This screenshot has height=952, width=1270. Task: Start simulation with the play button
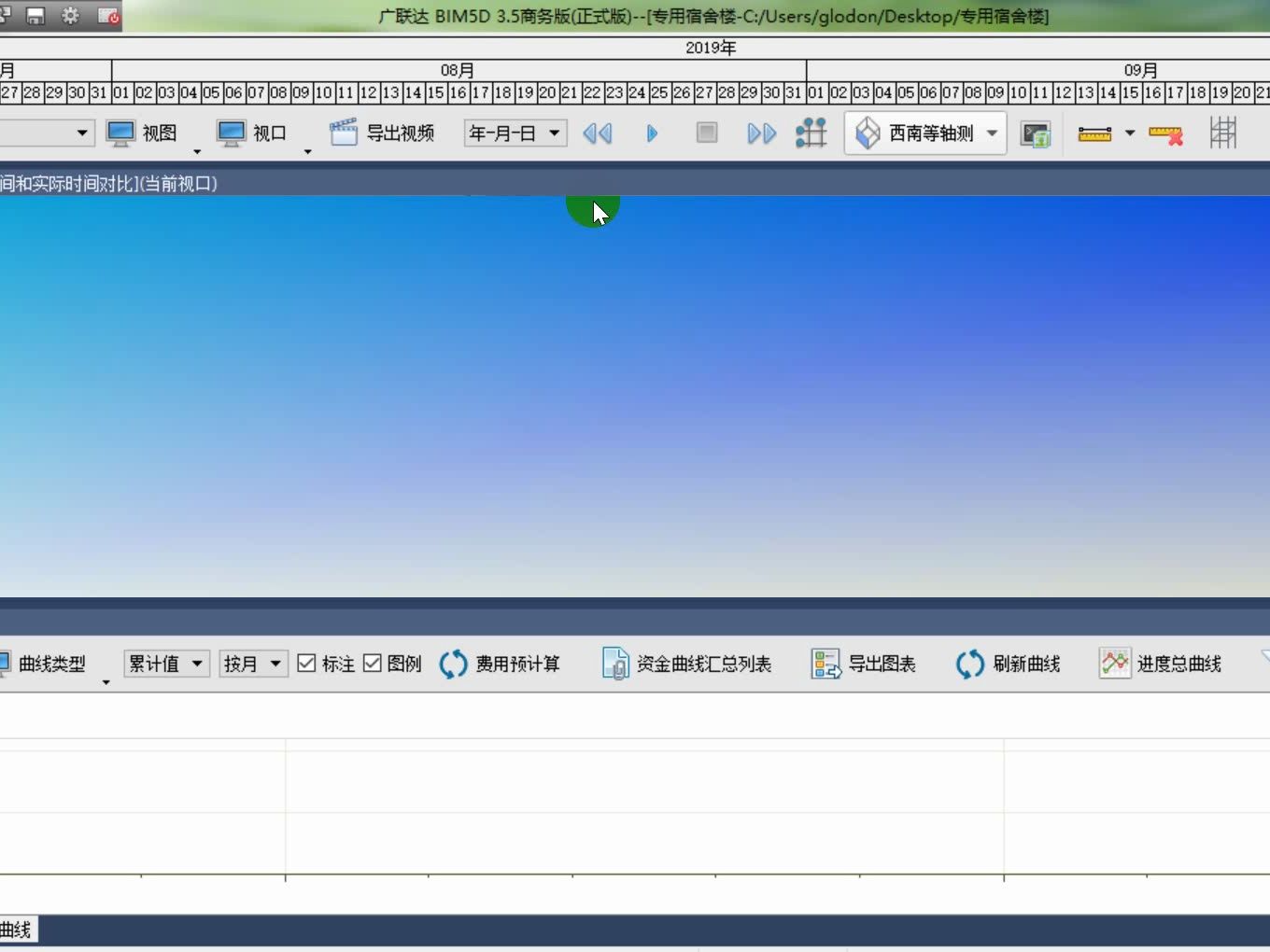coord(652,133)
